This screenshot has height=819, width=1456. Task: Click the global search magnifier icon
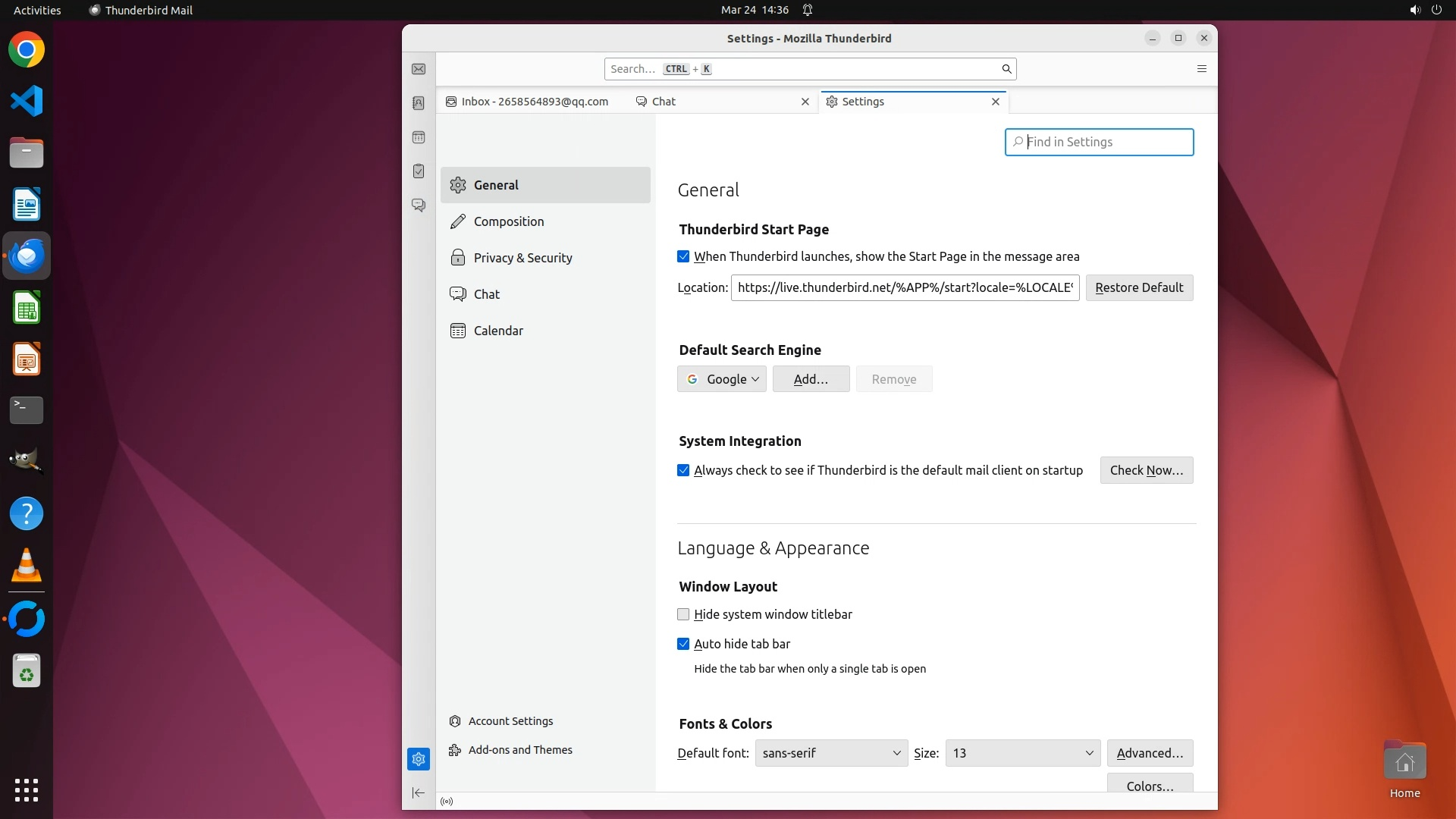1006,69
